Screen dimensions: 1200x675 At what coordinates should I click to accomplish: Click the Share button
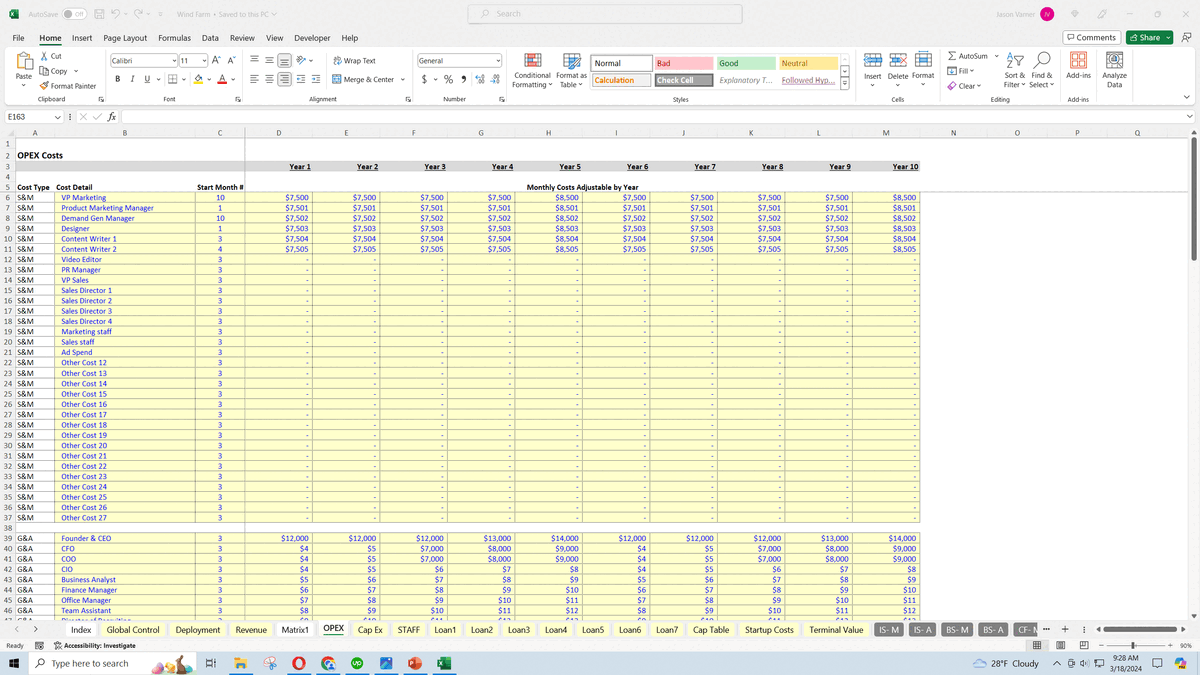pyautogui.click(x=1146, y=37)
